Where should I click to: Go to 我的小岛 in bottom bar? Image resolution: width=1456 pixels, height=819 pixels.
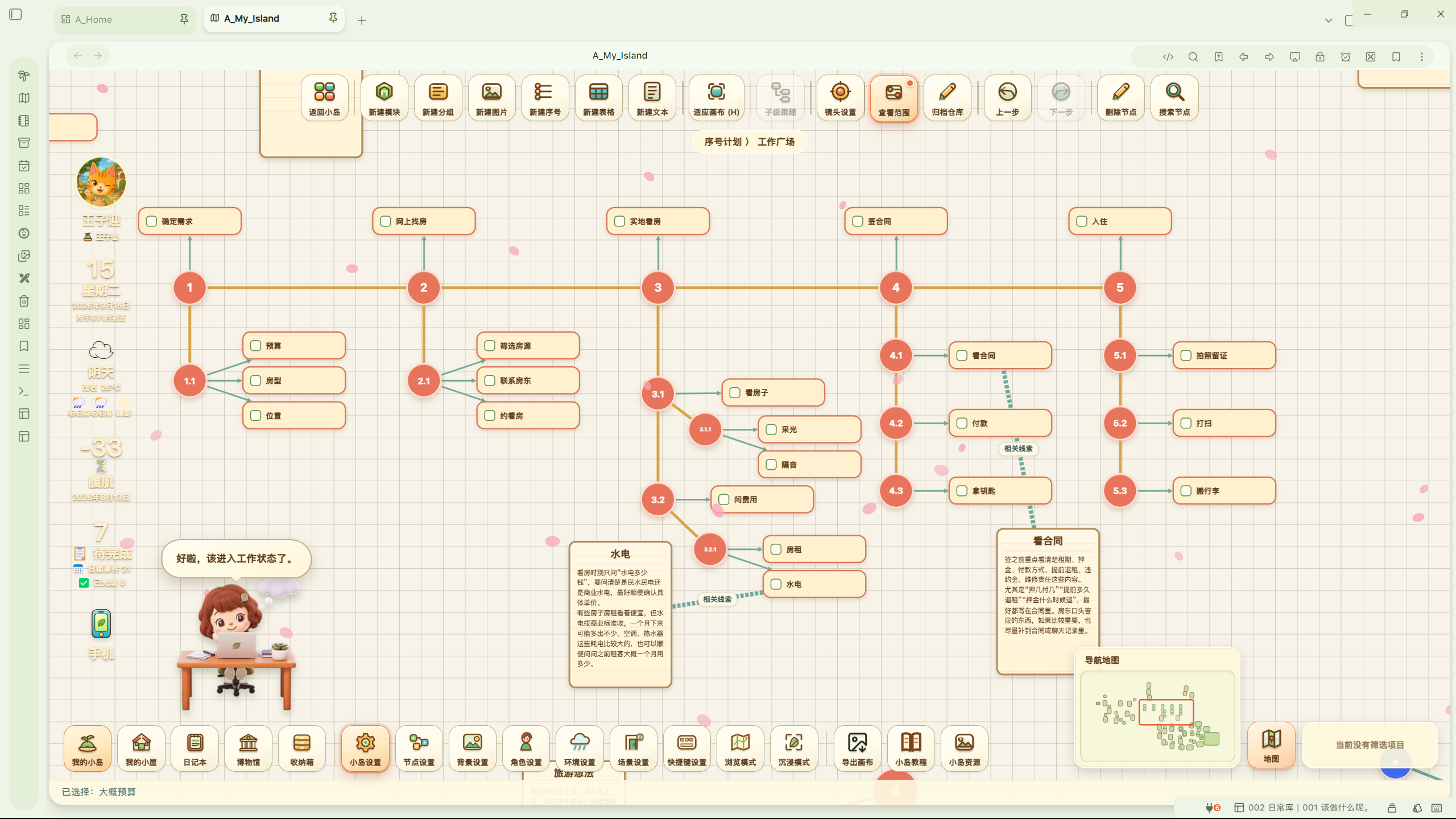click(88, 748)
